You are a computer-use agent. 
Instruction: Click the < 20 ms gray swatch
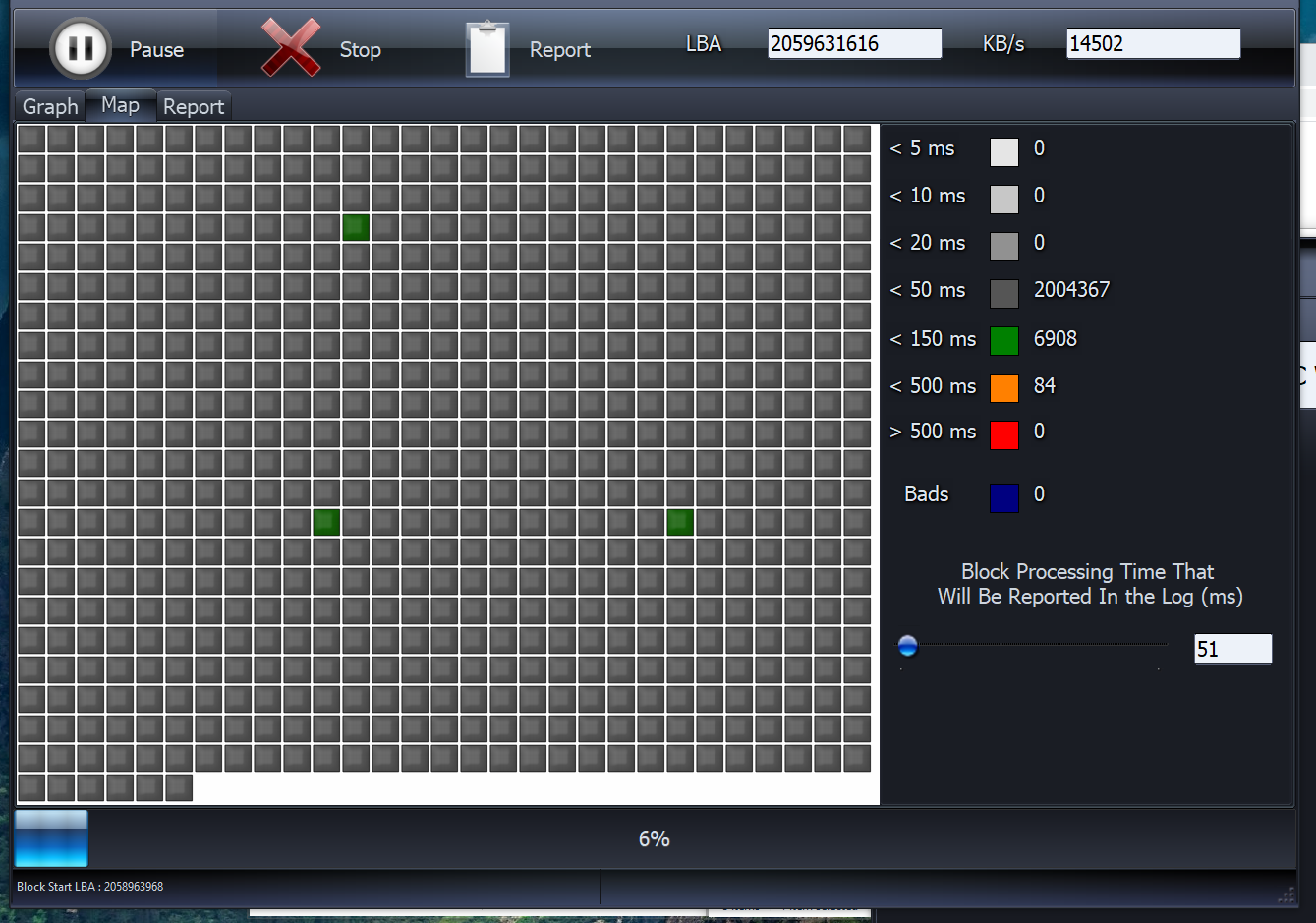pos(1003,246)
